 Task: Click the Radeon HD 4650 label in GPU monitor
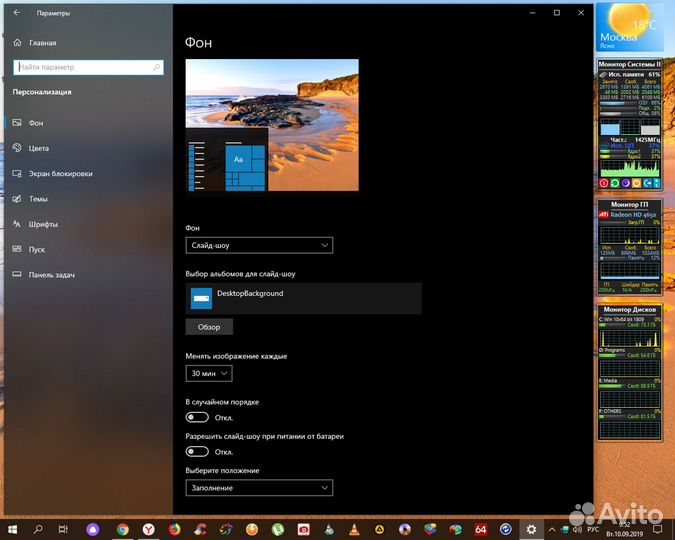tap(633, 214)
